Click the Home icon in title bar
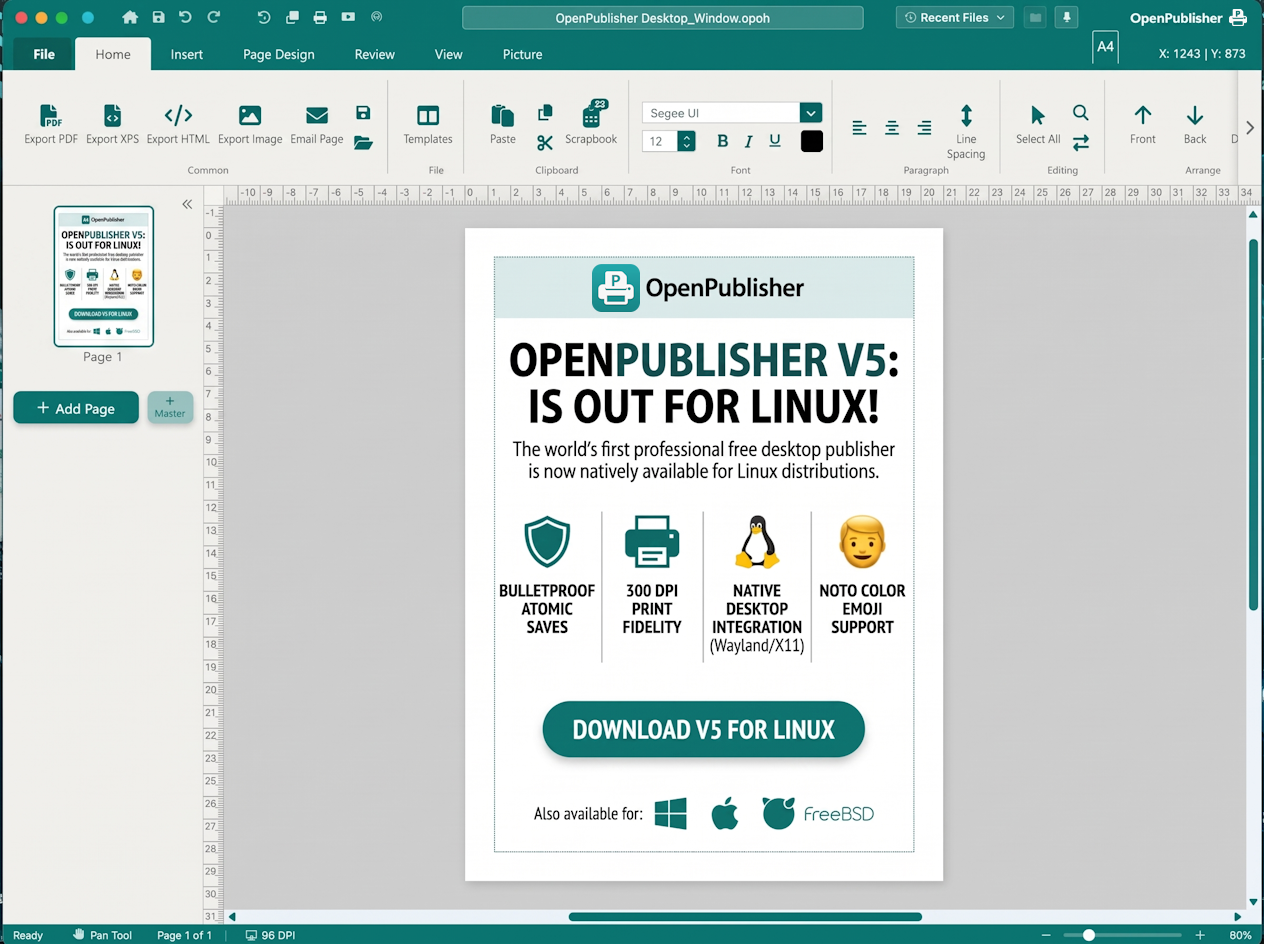Image resolution: width=1264 pixels, height=944 pixels. click(130, 17)
